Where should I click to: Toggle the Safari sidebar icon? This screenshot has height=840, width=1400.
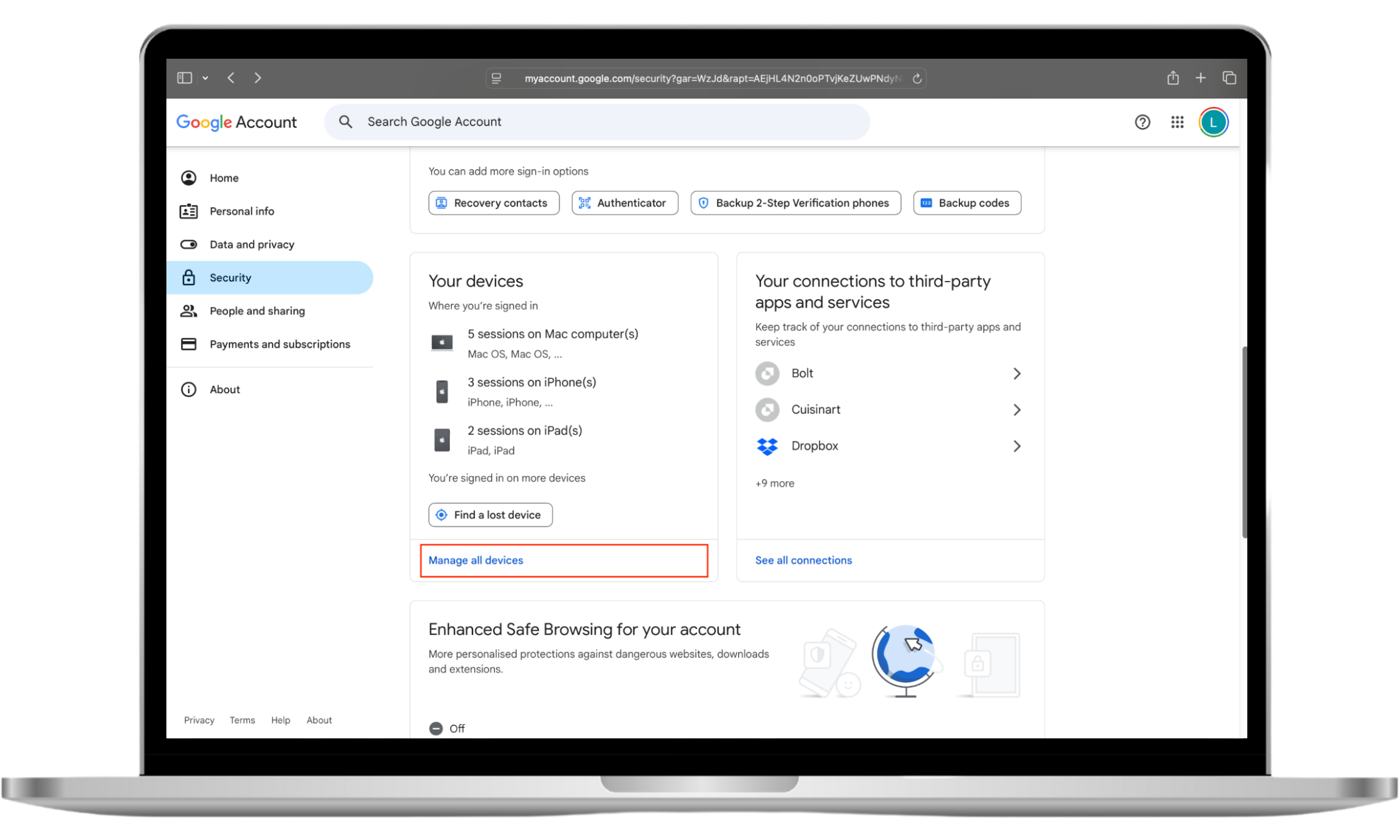[184, 78]
